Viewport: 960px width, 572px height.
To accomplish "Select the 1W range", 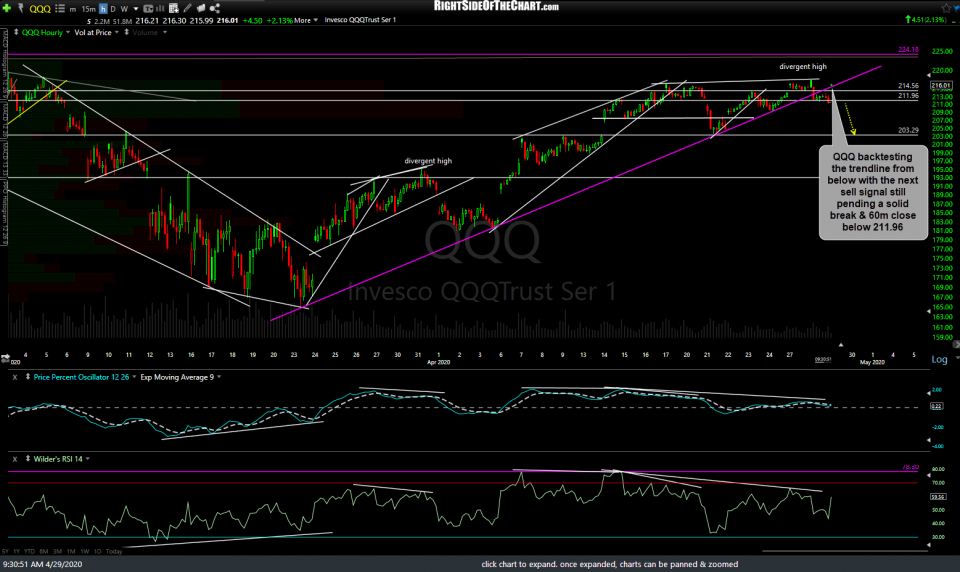I will [84, 552].
